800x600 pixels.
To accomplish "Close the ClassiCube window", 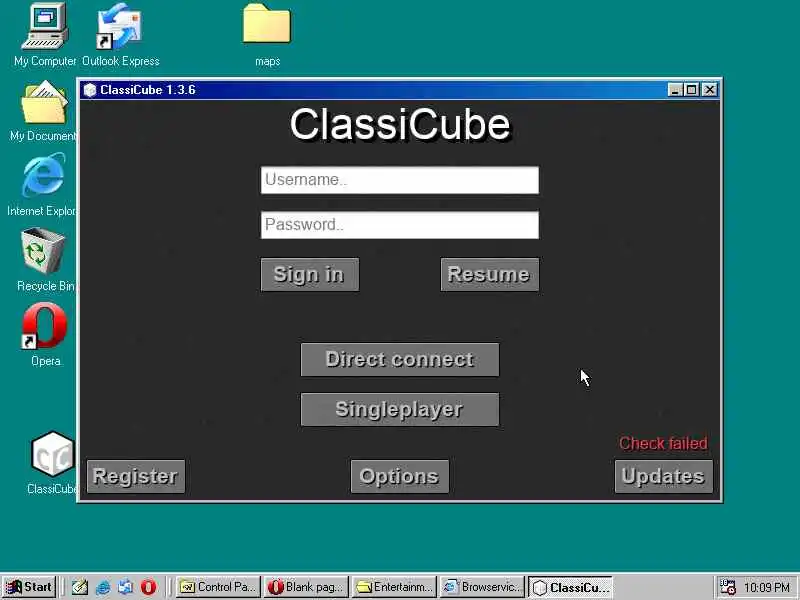I will tap(710, 90).
